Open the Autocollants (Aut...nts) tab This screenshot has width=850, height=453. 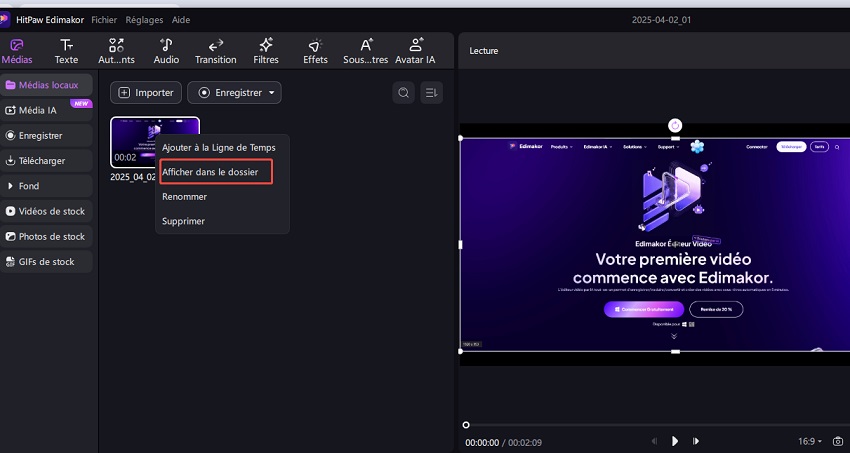coord(116,51)
